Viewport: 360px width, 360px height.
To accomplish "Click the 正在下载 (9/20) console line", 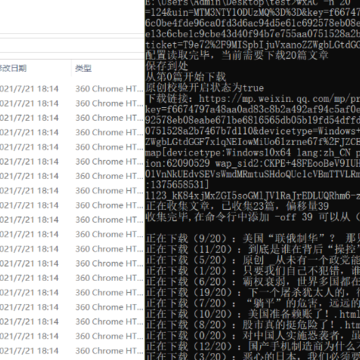I will click(x=253, y=239).
